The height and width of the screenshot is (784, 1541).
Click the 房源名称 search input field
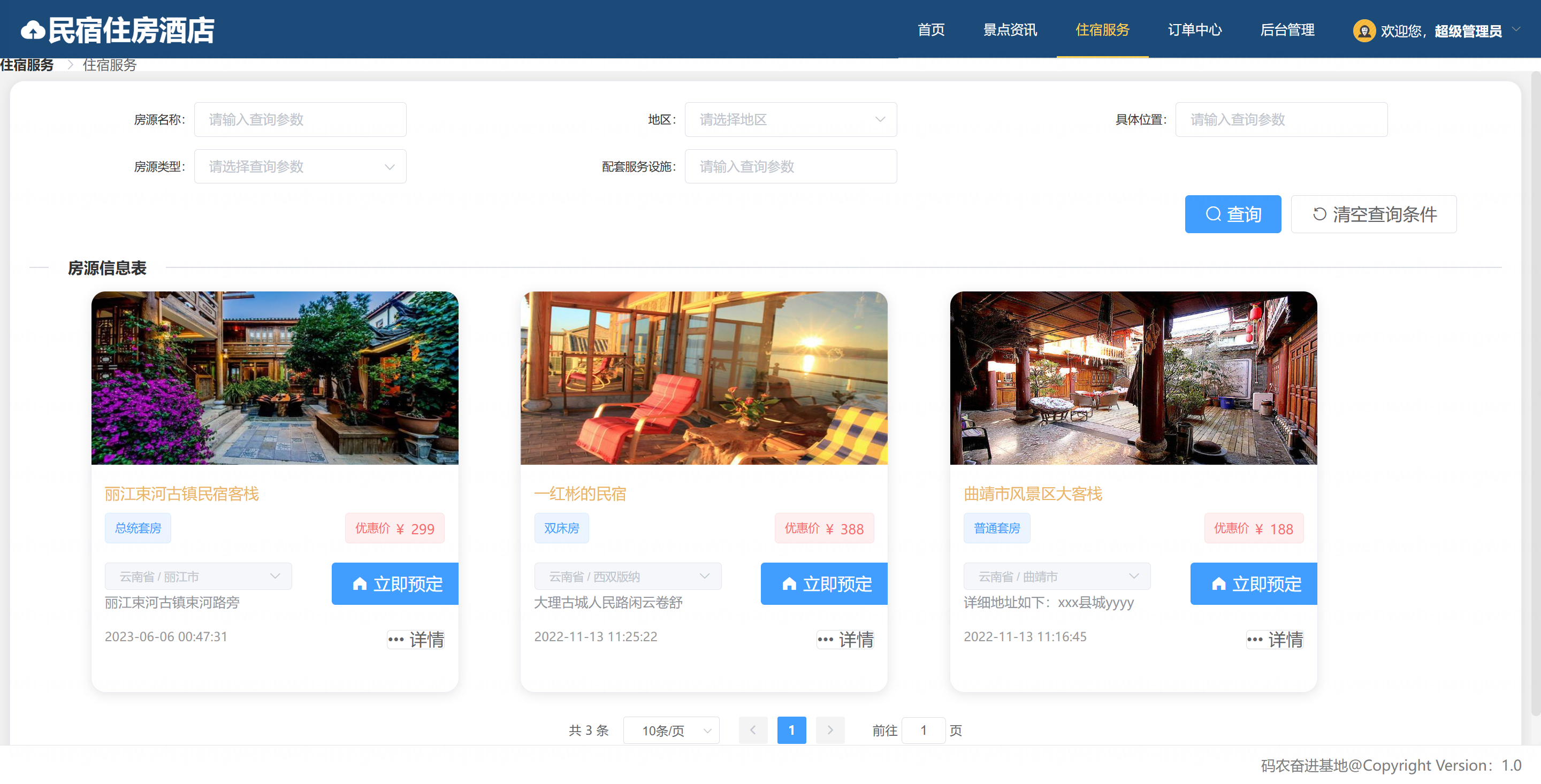(300, 120)
